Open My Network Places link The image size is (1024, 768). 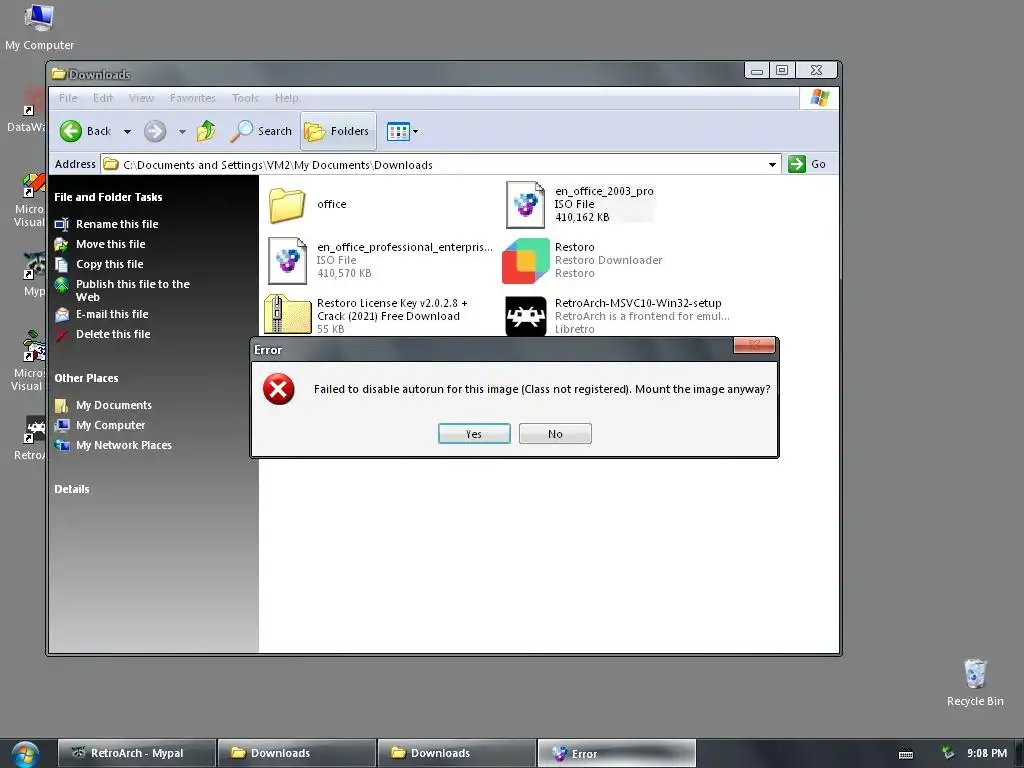tap(123, 445)
